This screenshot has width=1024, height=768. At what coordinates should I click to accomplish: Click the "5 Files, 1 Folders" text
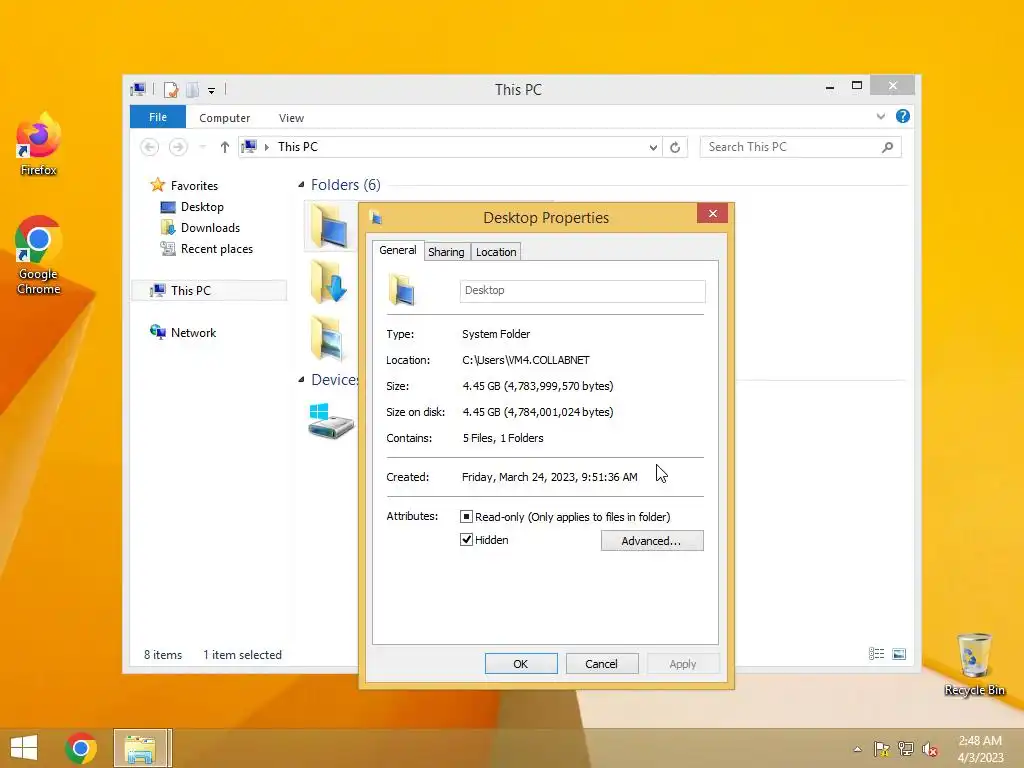(503, 438)
